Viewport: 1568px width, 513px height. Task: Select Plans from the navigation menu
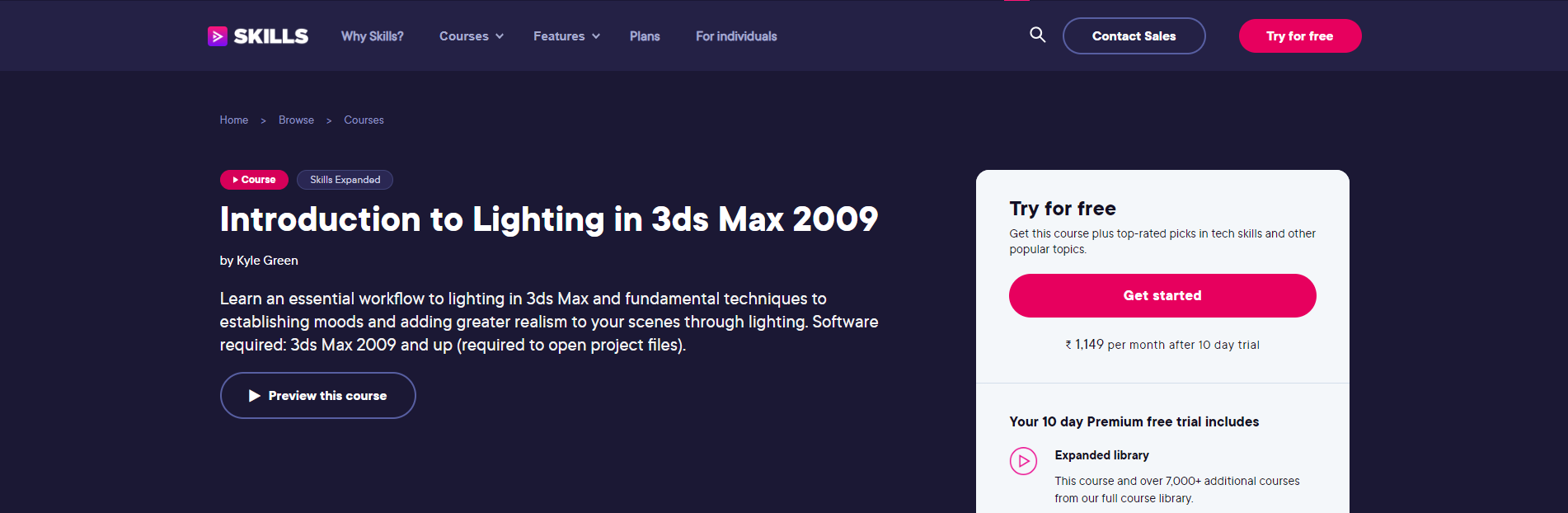(644, 36)
